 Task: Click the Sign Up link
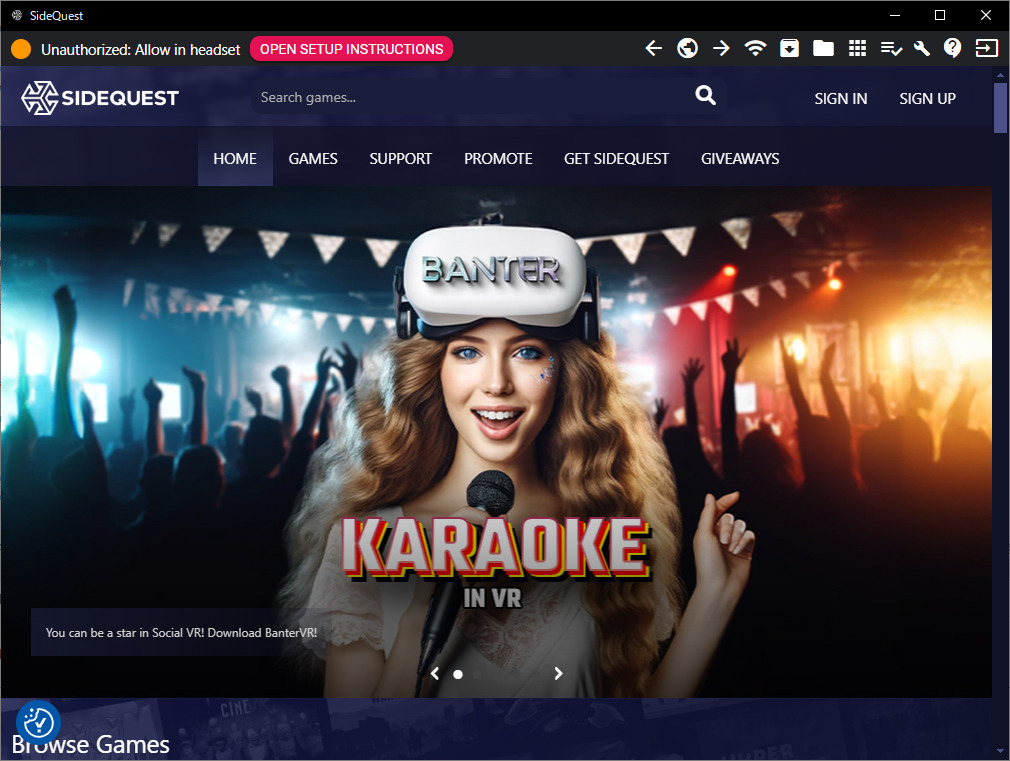pos(927,98)
